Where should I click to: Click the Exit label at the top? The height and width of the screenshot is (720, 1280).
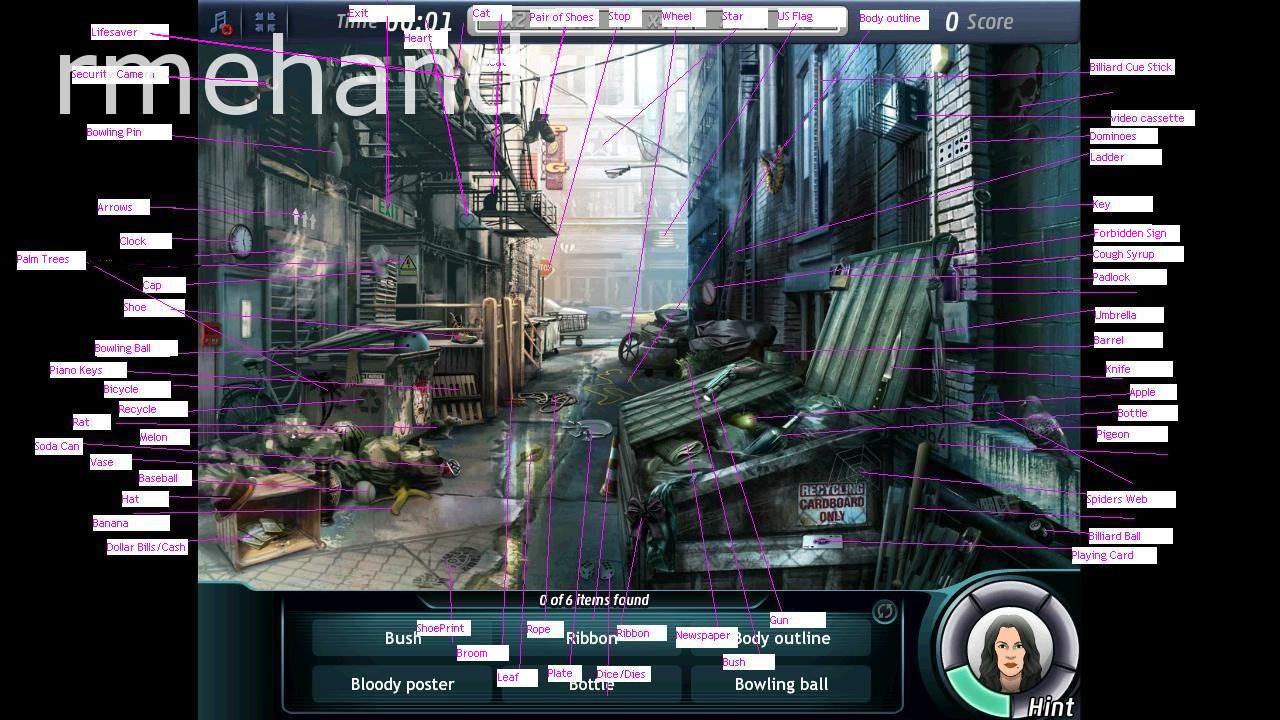coord(357,13)
